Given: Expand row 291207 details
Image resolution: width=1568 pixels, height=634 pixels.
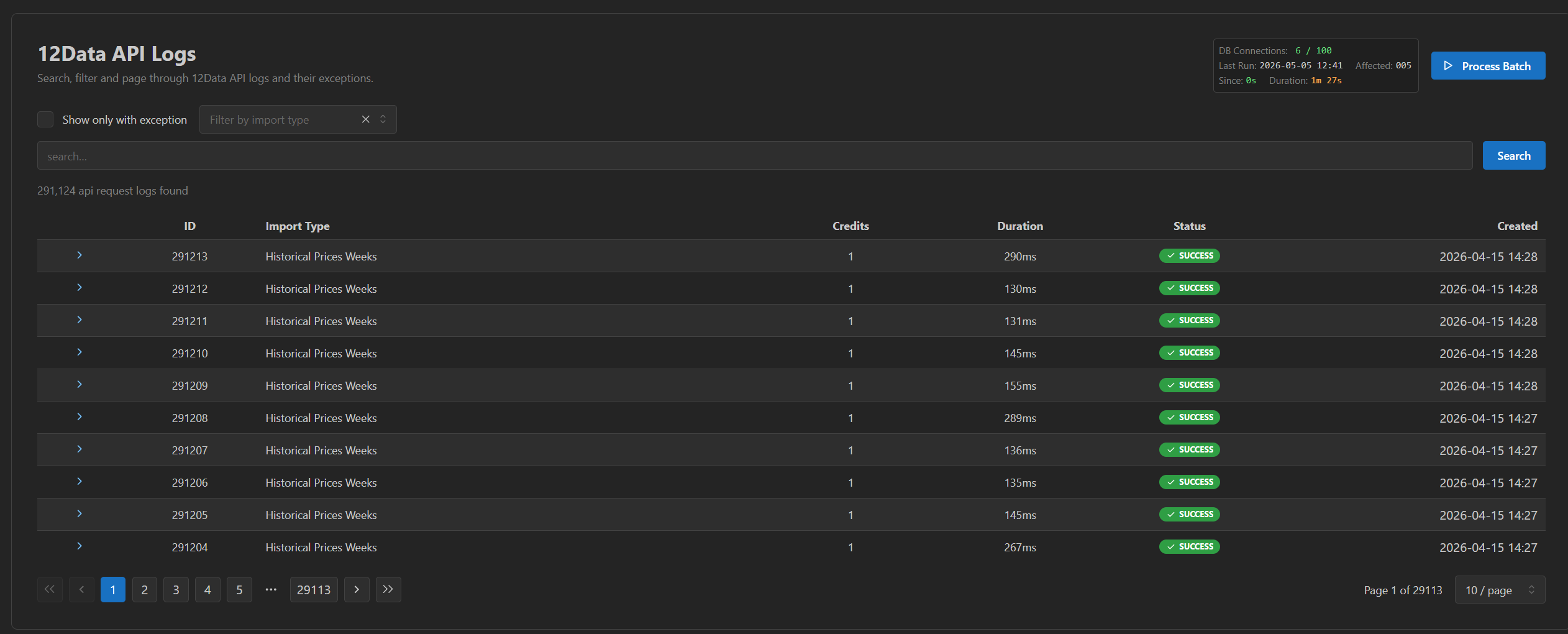Looking at the screenshot, I should click(80, 449).
